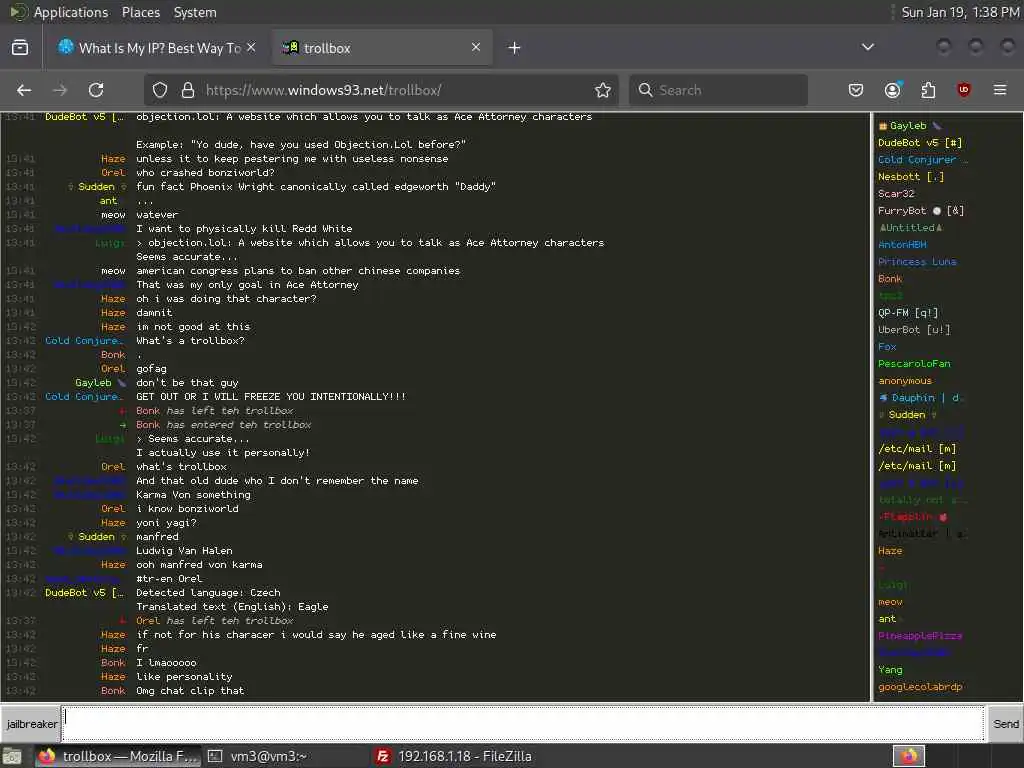Open the Places menu

140,12
